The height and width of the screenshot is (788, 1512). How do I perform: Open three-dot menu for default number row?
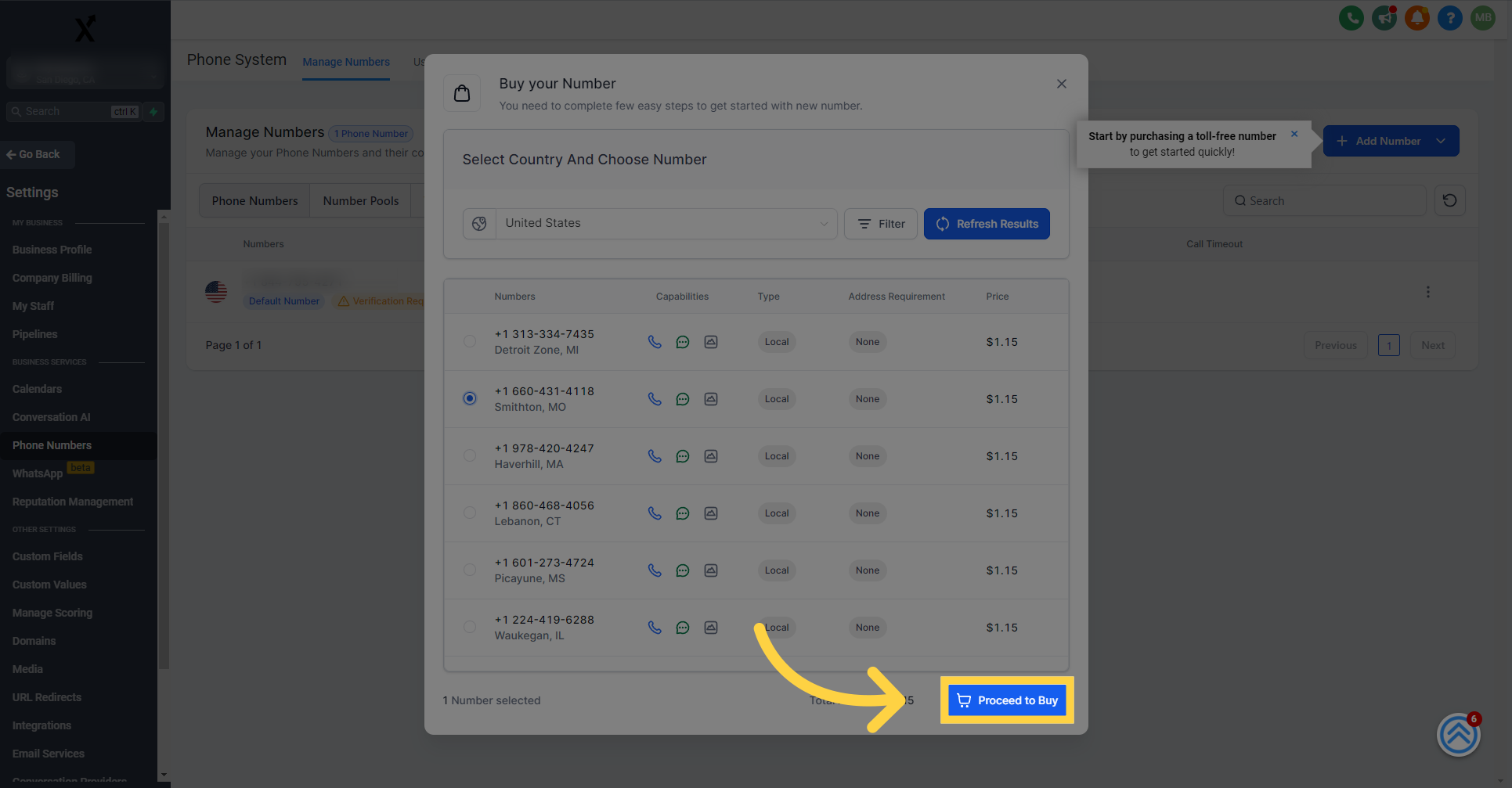pos(1427,292)
